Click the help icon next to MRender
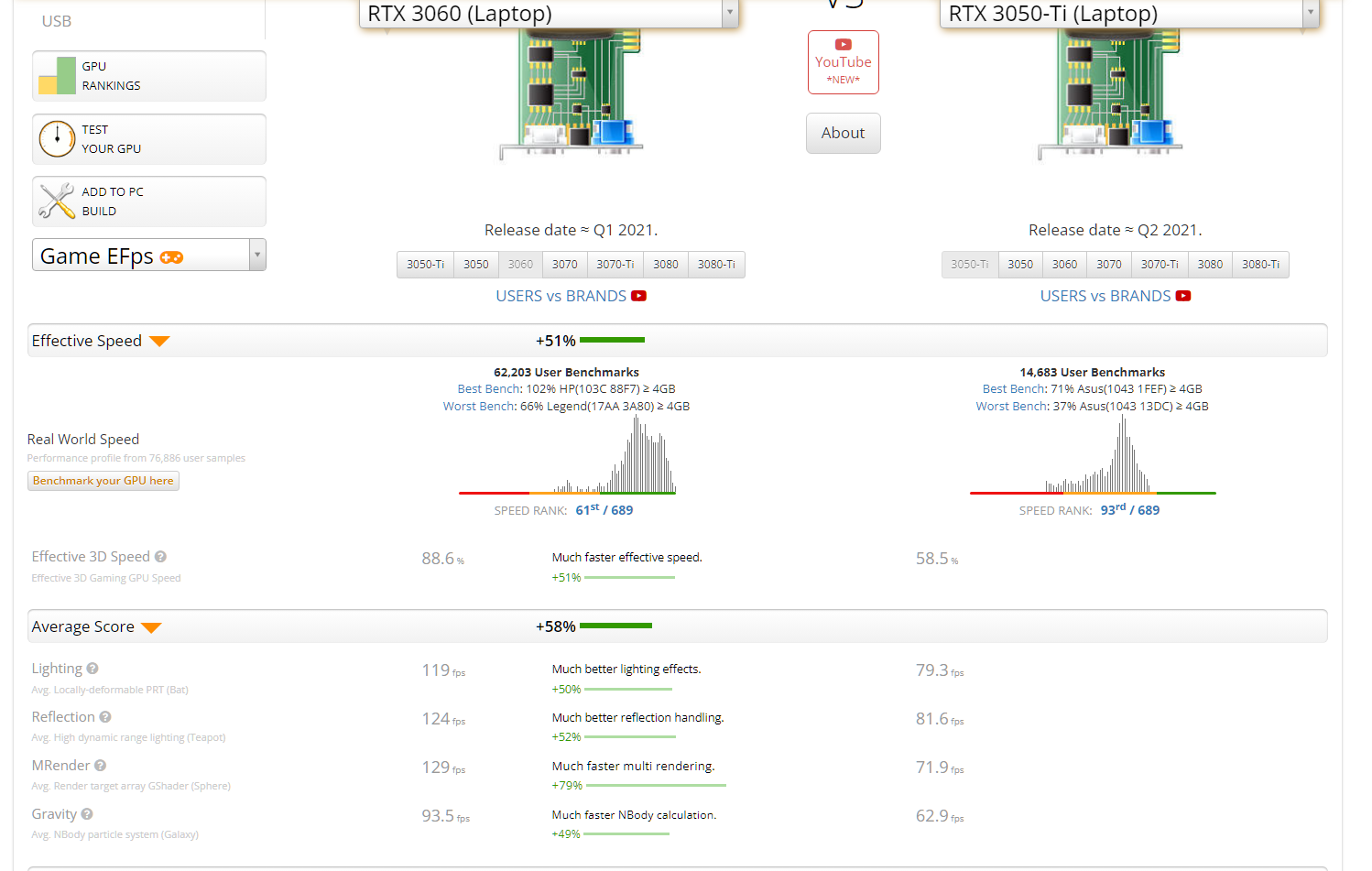1372x871 pixels. [x=101, y=766]
